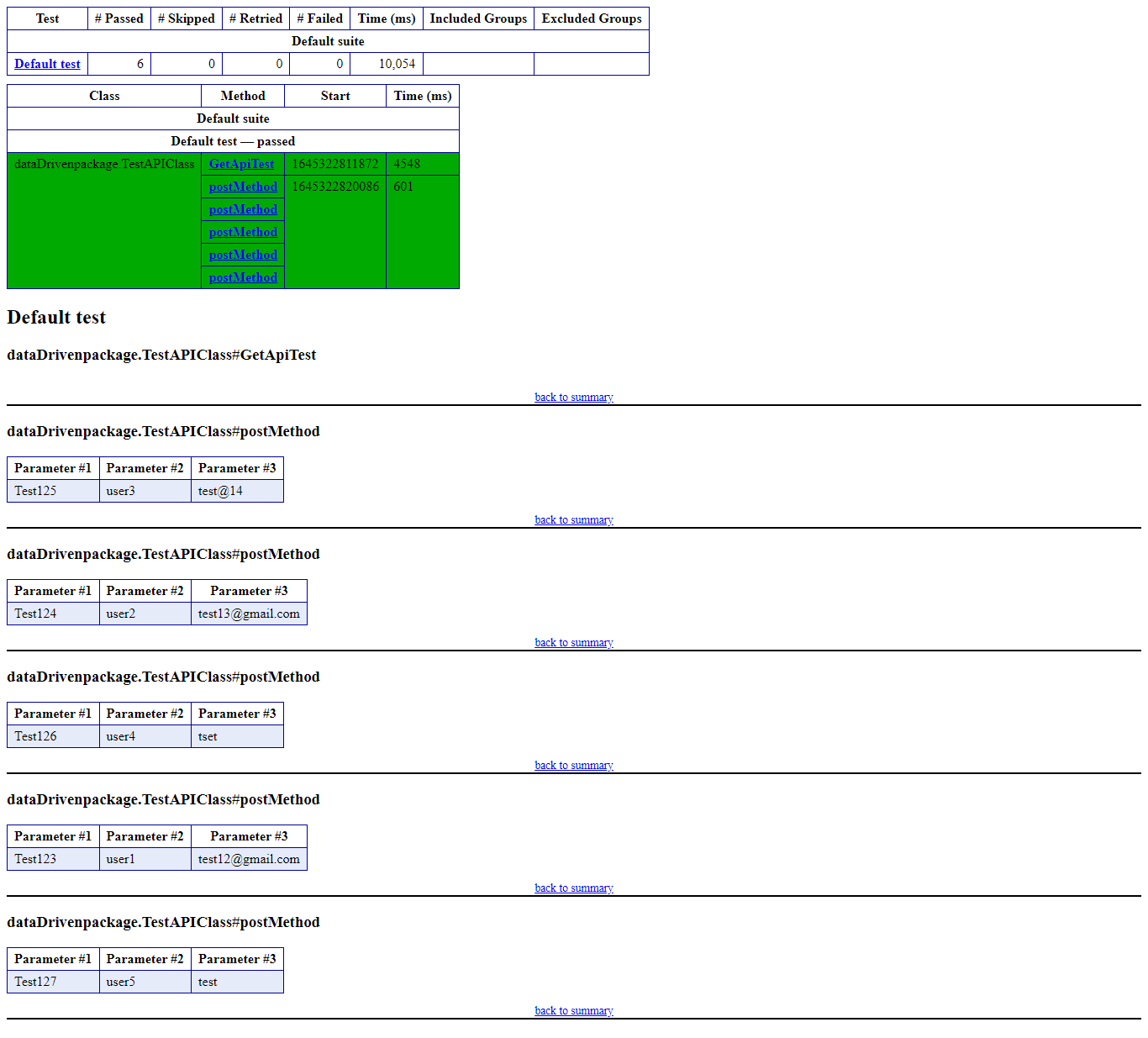Select the '# Skipped' column header

coord(187,18)
